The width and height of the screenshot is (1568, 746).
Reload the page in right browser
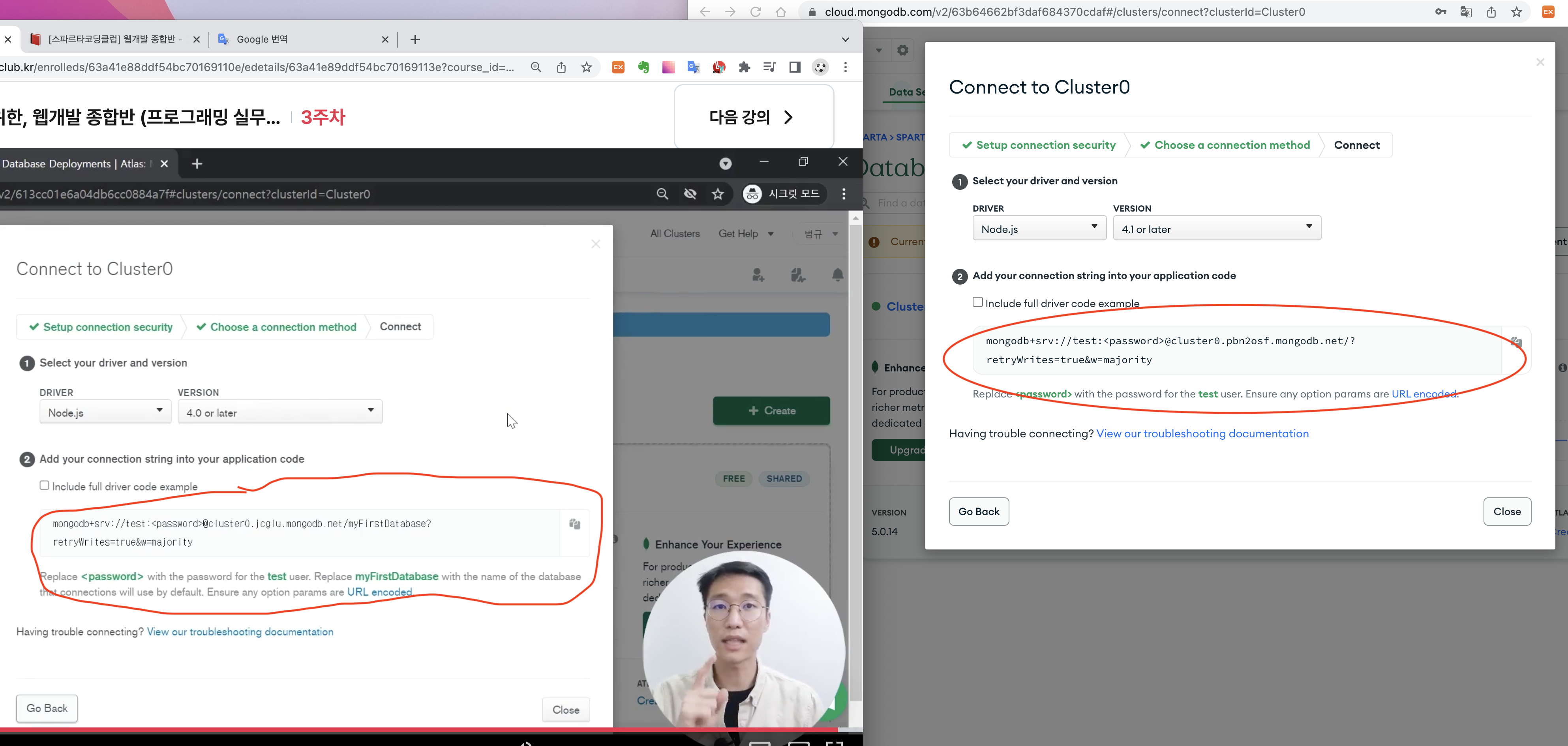(756, 11)
